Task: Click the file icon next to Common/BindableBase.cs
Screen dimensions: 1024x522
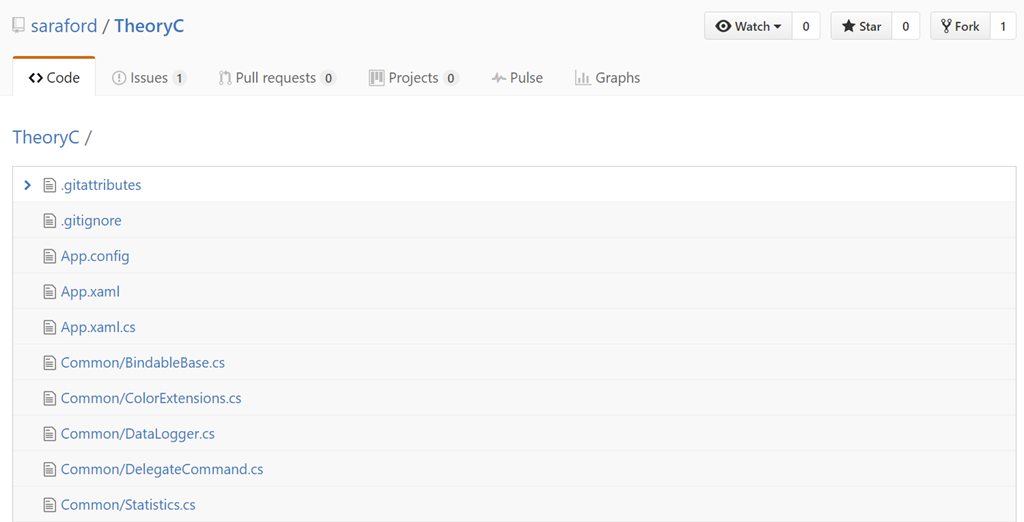Action: (49, 363)
